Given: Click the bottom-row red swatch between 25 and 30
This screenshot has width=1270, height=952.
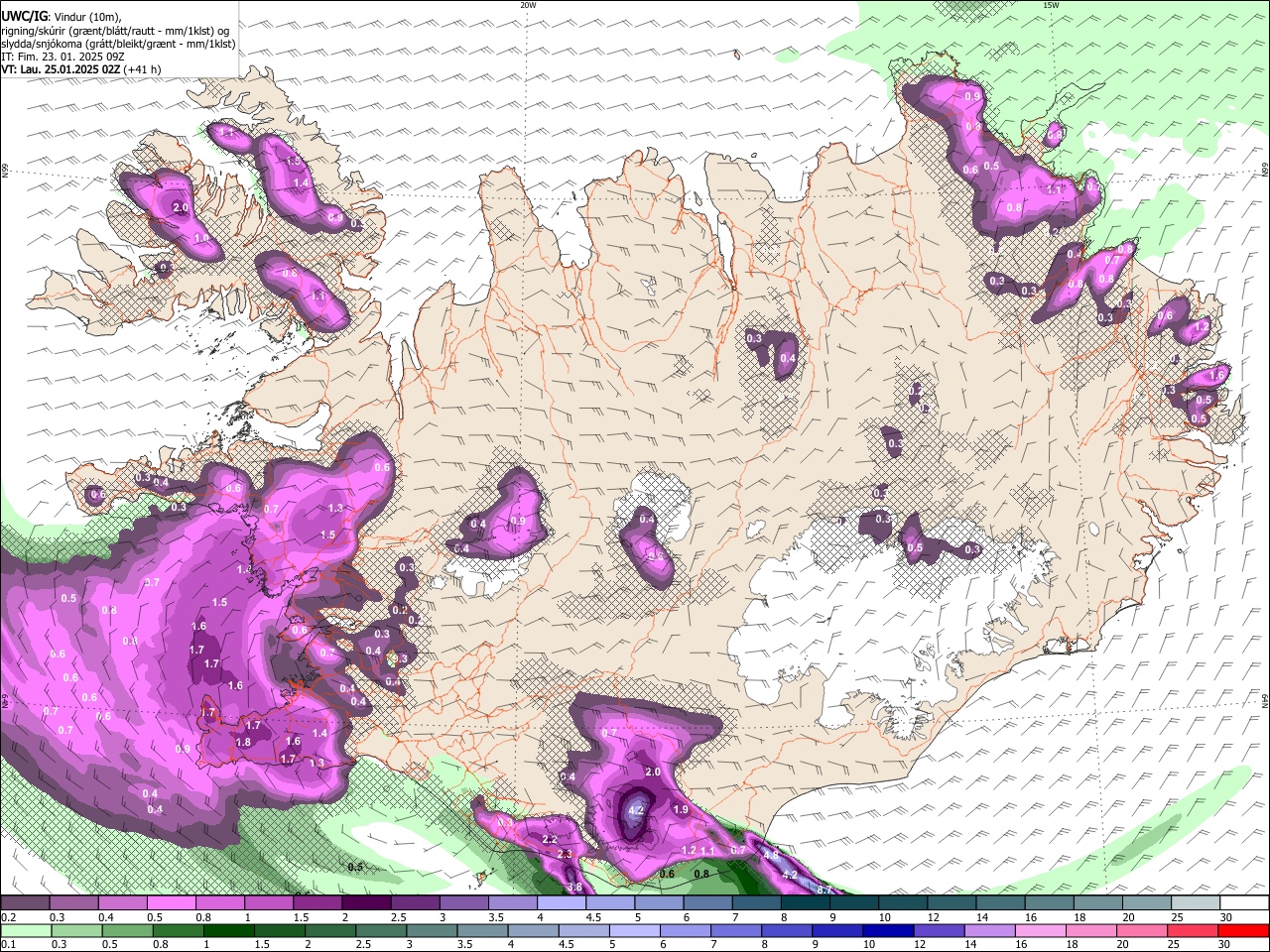Looking at the screenshot, I should 1194,930.
